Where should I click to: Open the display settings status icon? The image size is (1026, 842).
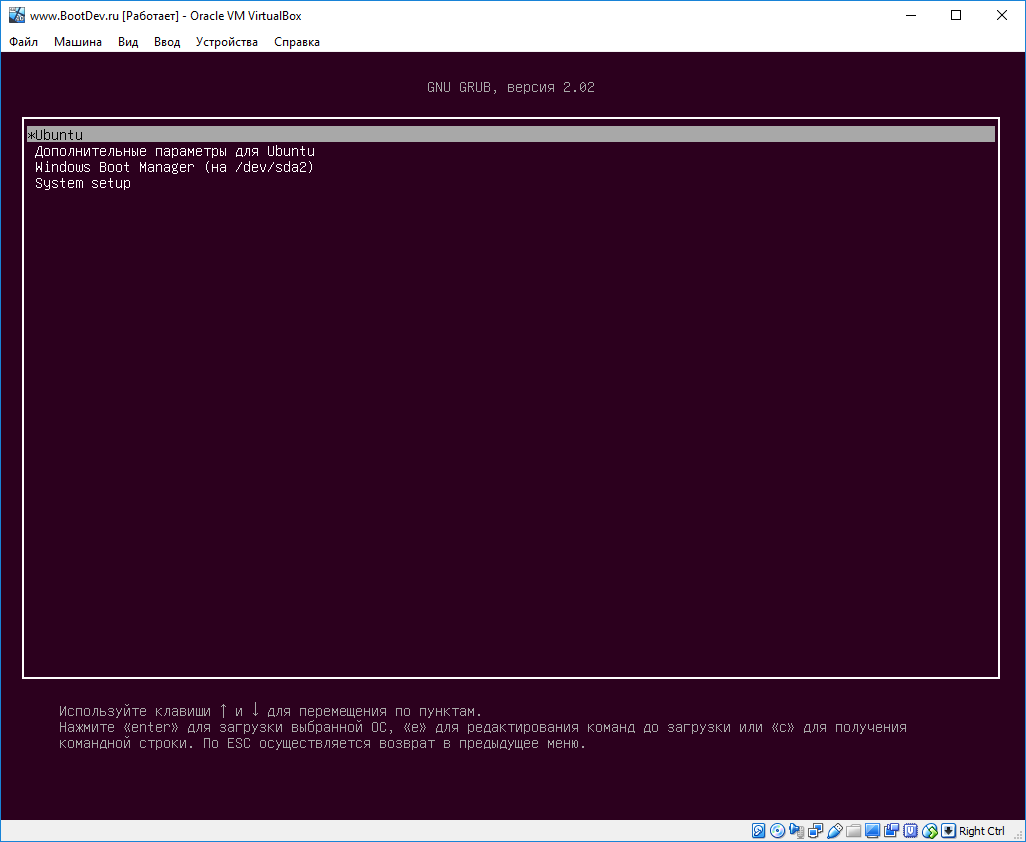[x=872, y=831]
